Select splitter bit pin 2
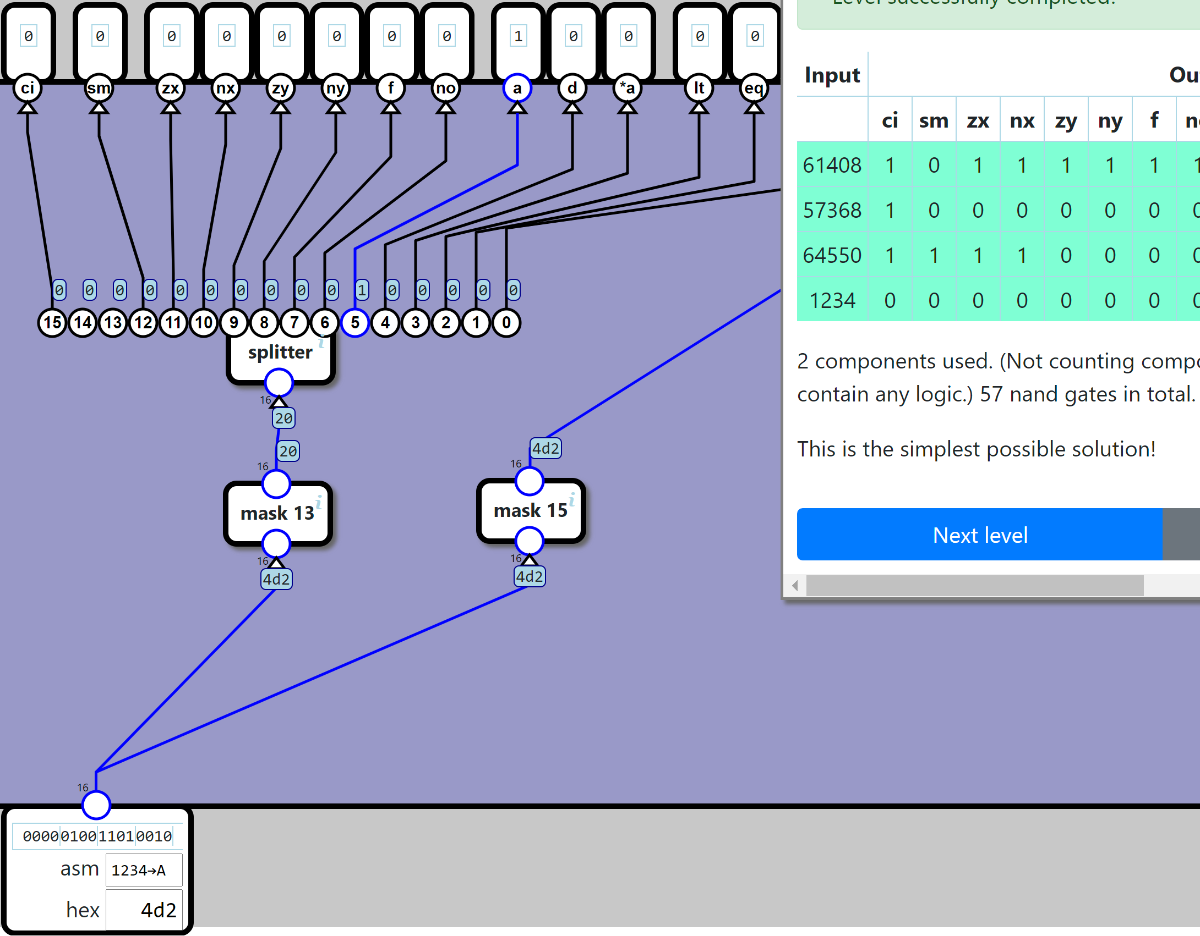 (x=446, y=323)
